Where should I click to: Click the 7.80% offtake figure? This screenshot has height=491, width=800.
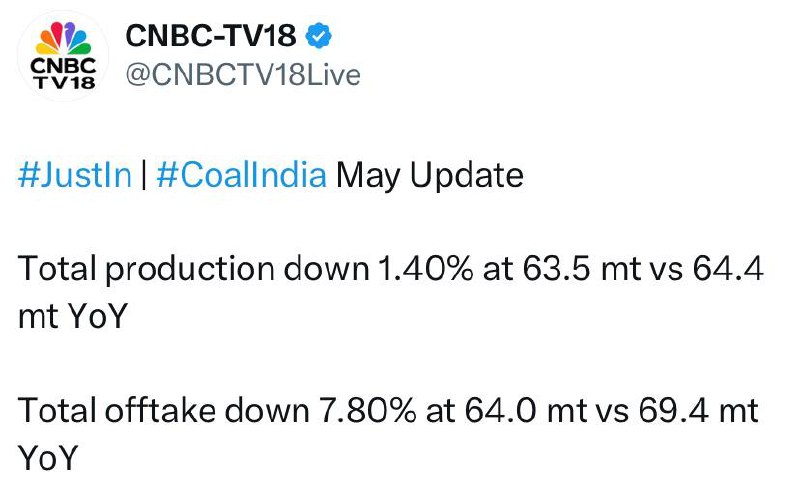coord(368,410)
